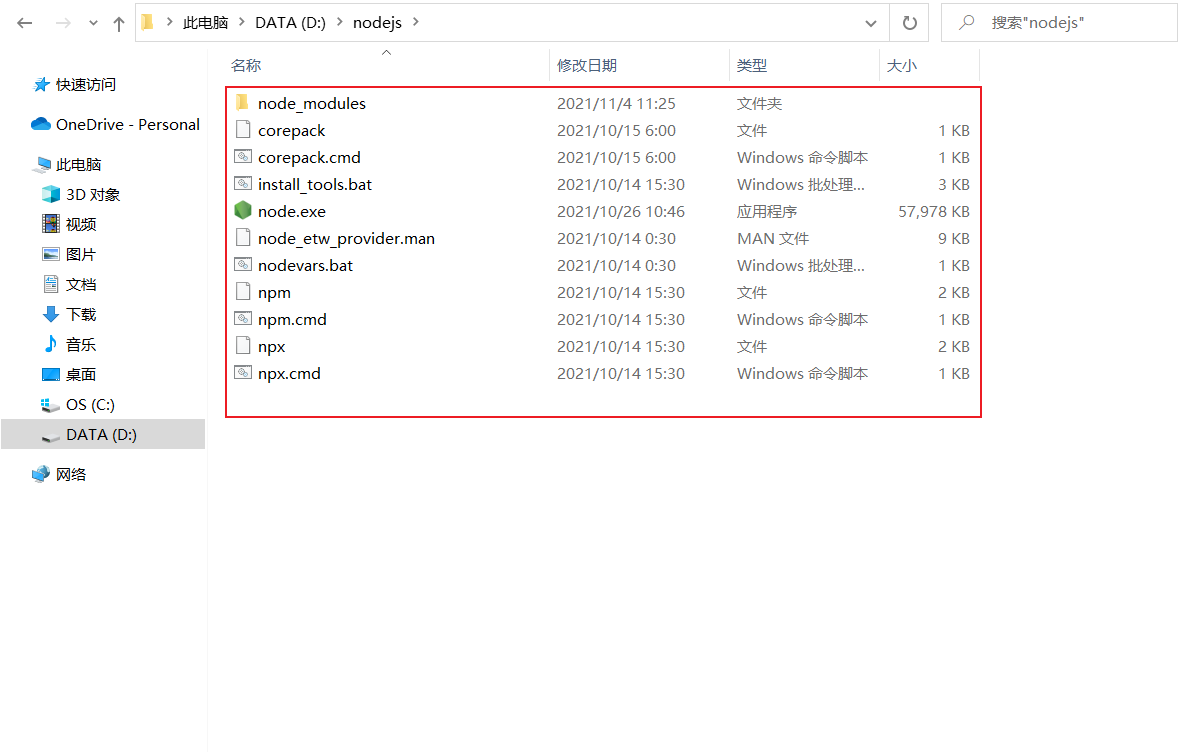Click the 视频 film icon

[51, 223]
